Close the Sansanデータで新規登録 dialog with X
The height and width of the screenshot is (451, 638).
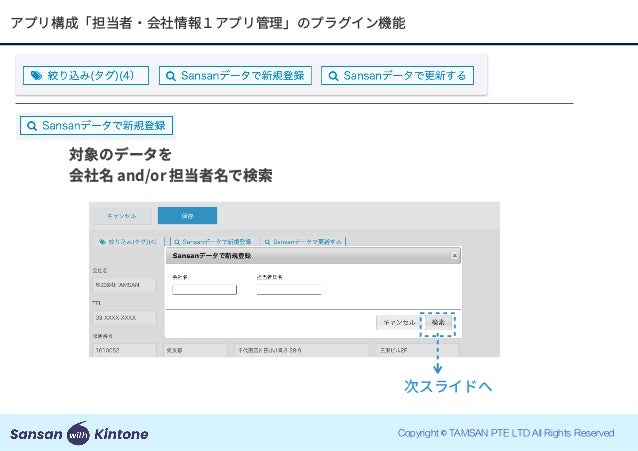(455, 256)
